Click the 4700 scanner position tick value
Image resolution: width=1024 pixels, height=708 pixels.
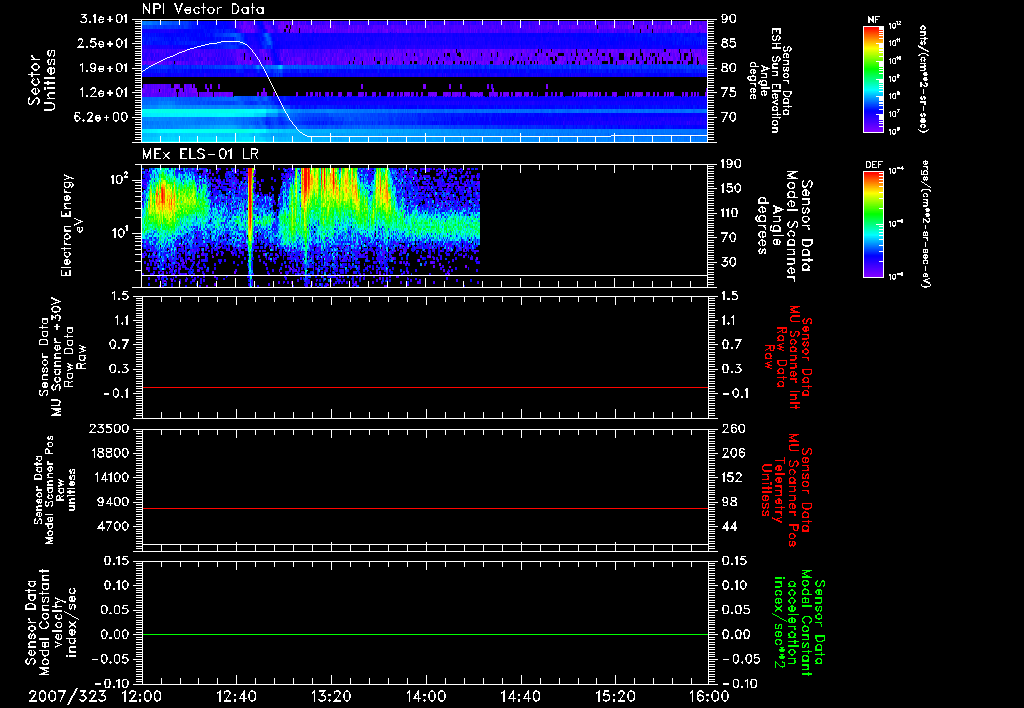[x=113, y=526]
